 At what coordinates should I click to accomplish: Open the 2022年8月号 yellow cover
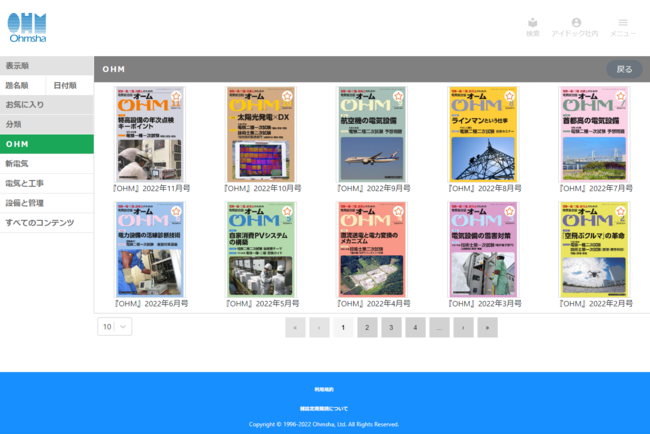483,134
